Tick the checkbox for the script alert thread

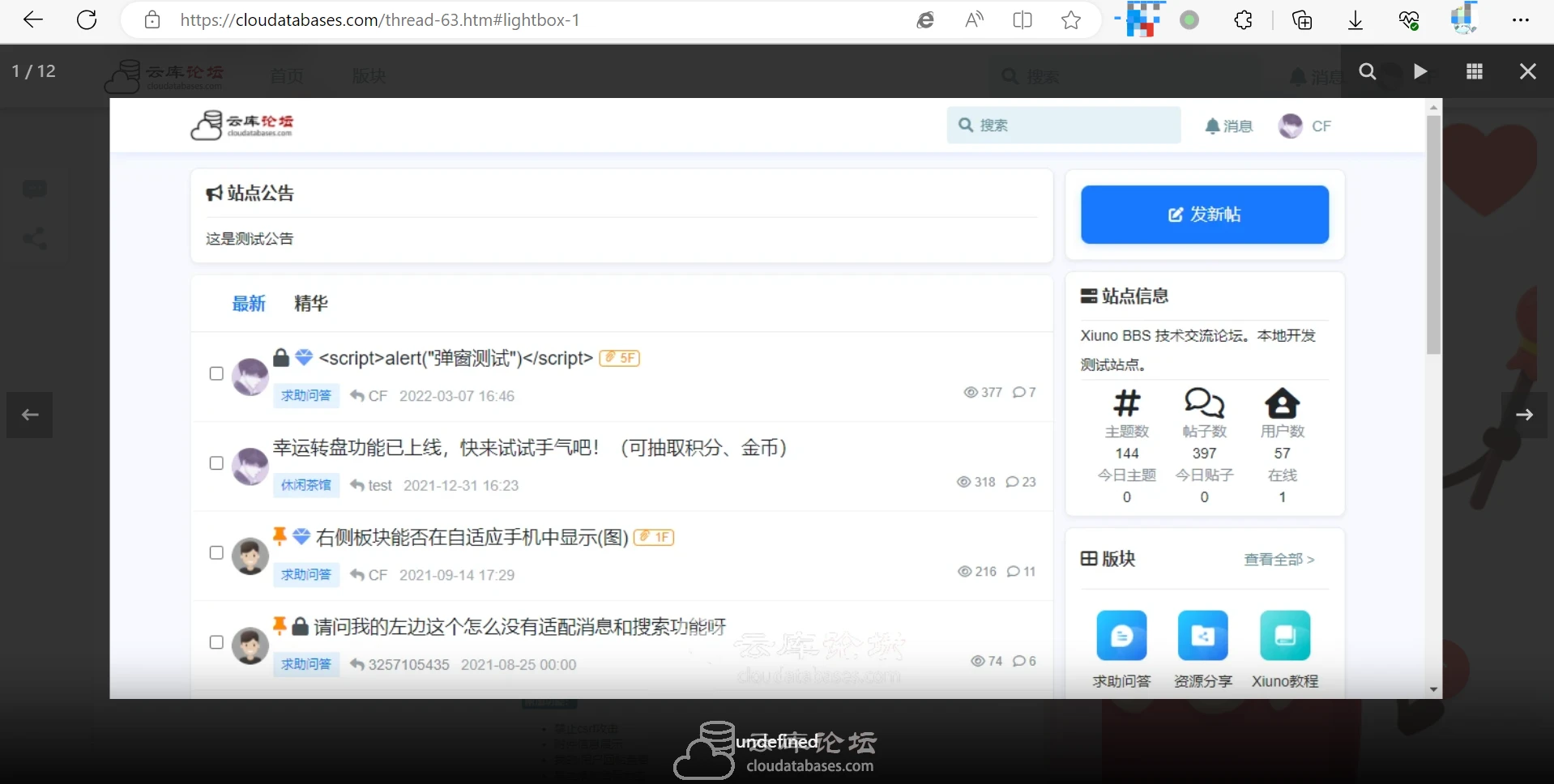(216, 373)
